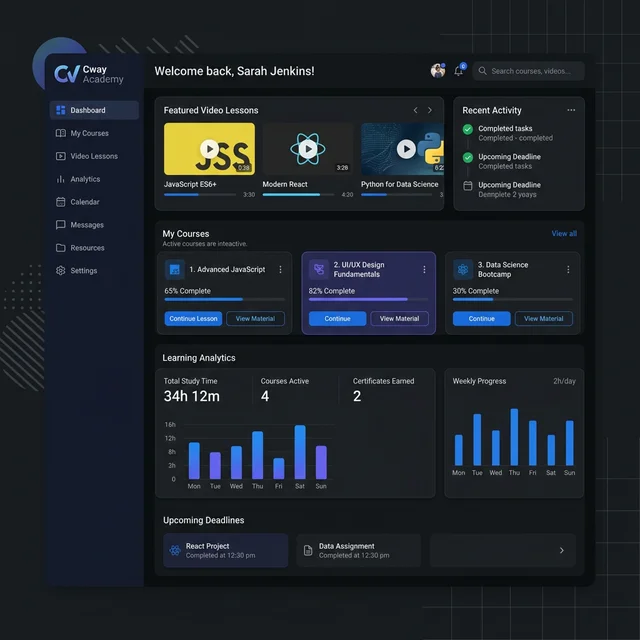The width and height of the screenshot is (640, 640).
Task: Click the Data Science Bootcamp progress bar
Action: [513, 299]
